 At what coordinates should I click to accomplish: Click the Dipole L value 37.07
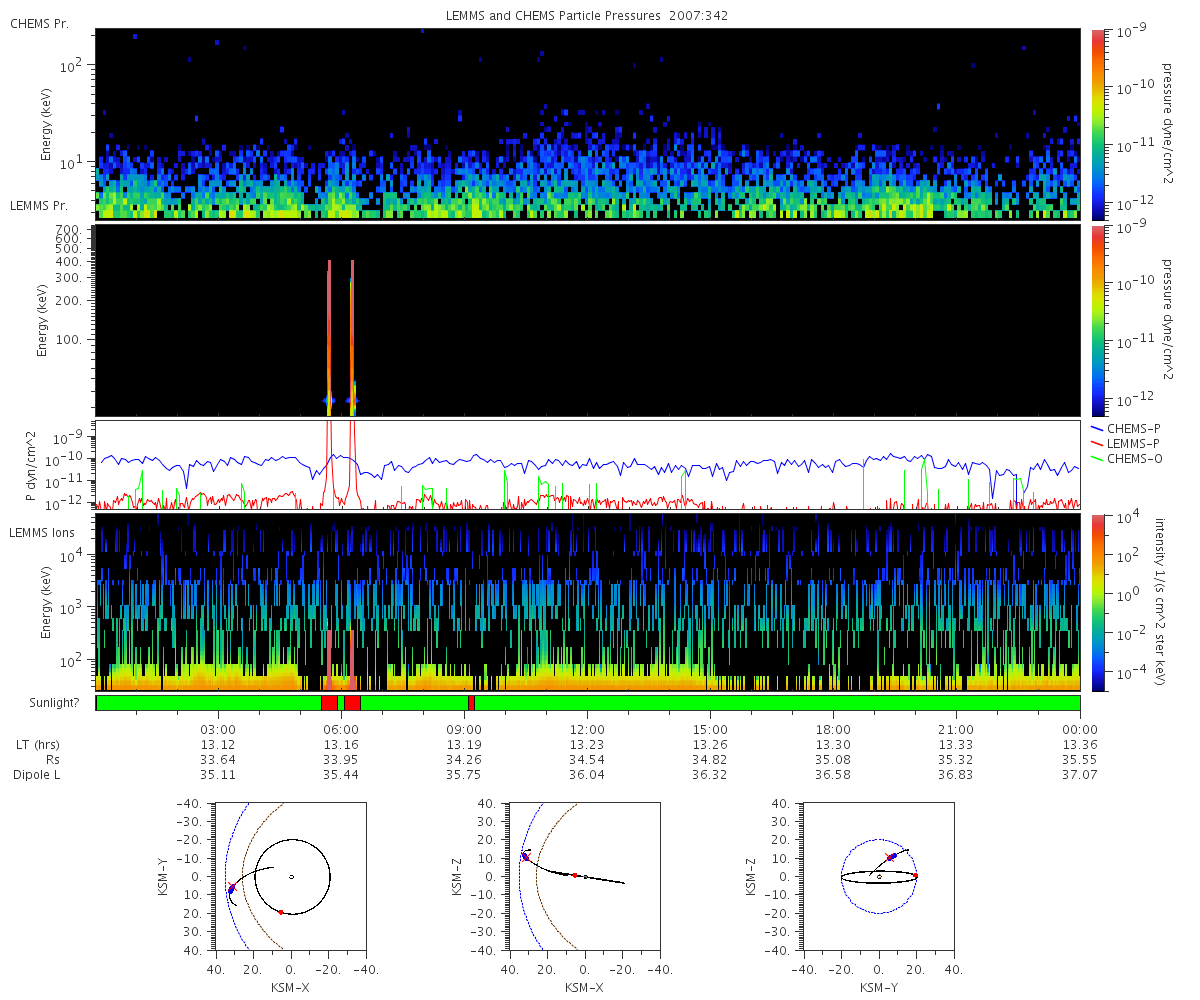(1080, 774)
